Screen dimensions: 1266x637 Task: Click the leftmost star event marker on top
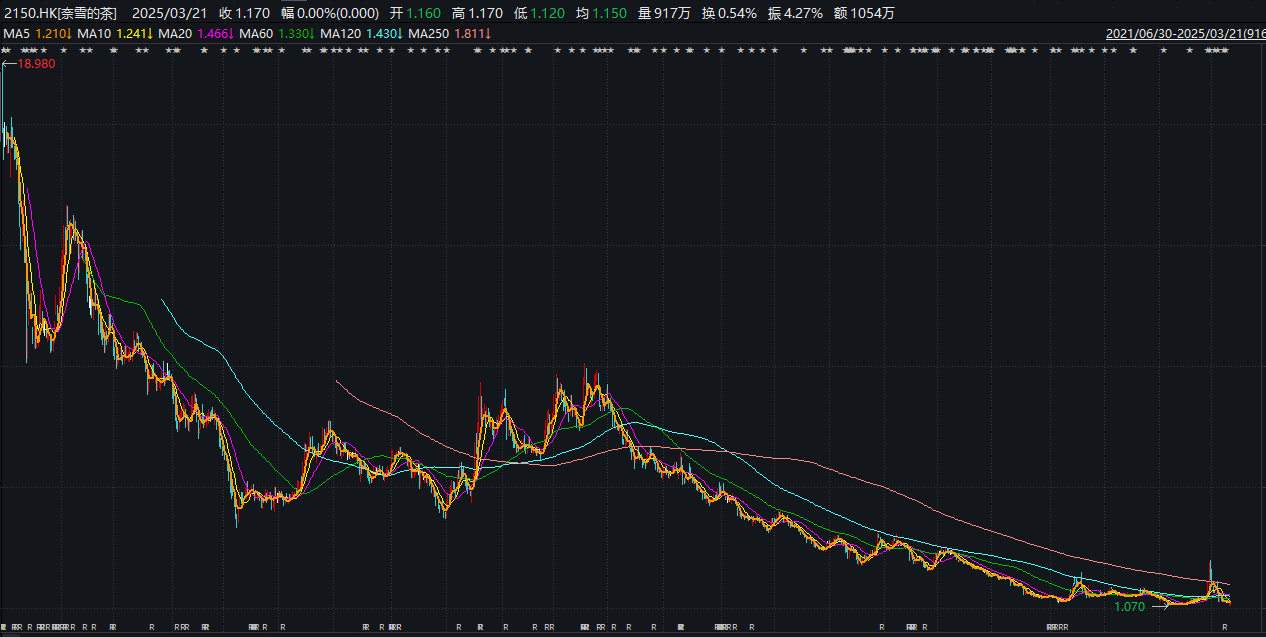point(4,50)
